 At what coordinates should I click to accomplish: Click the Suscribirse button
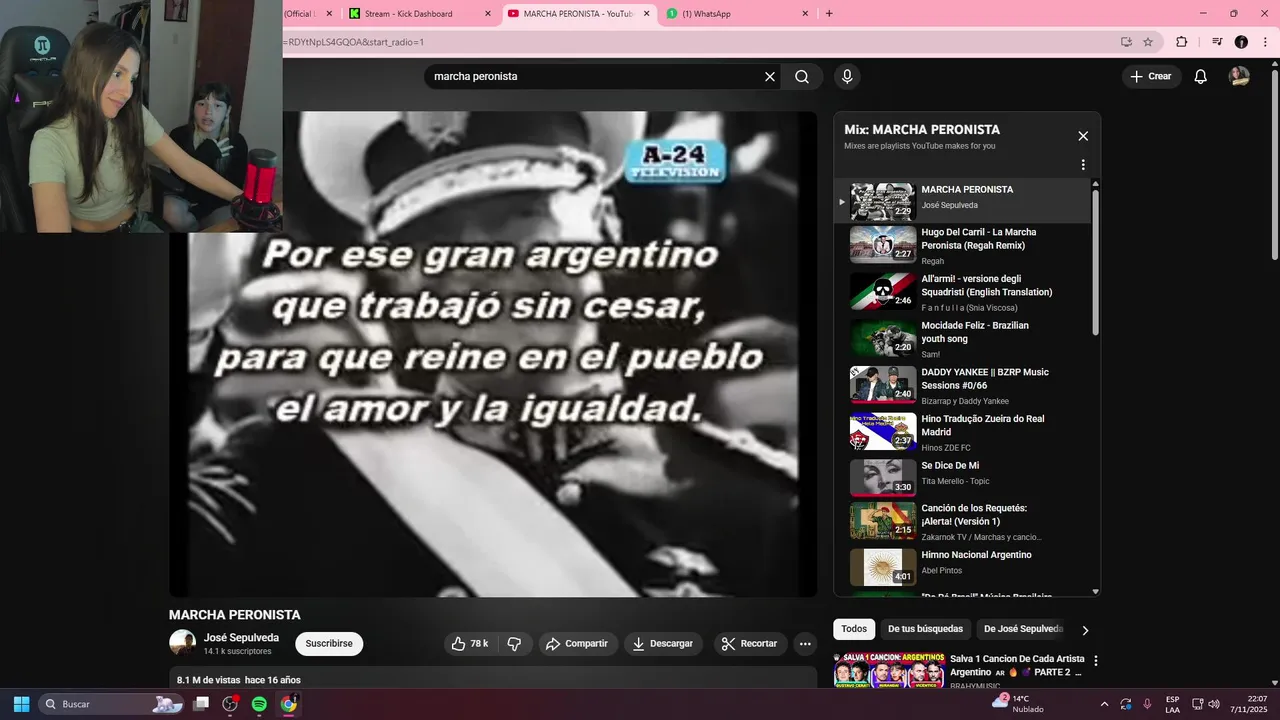pos(329,644)
